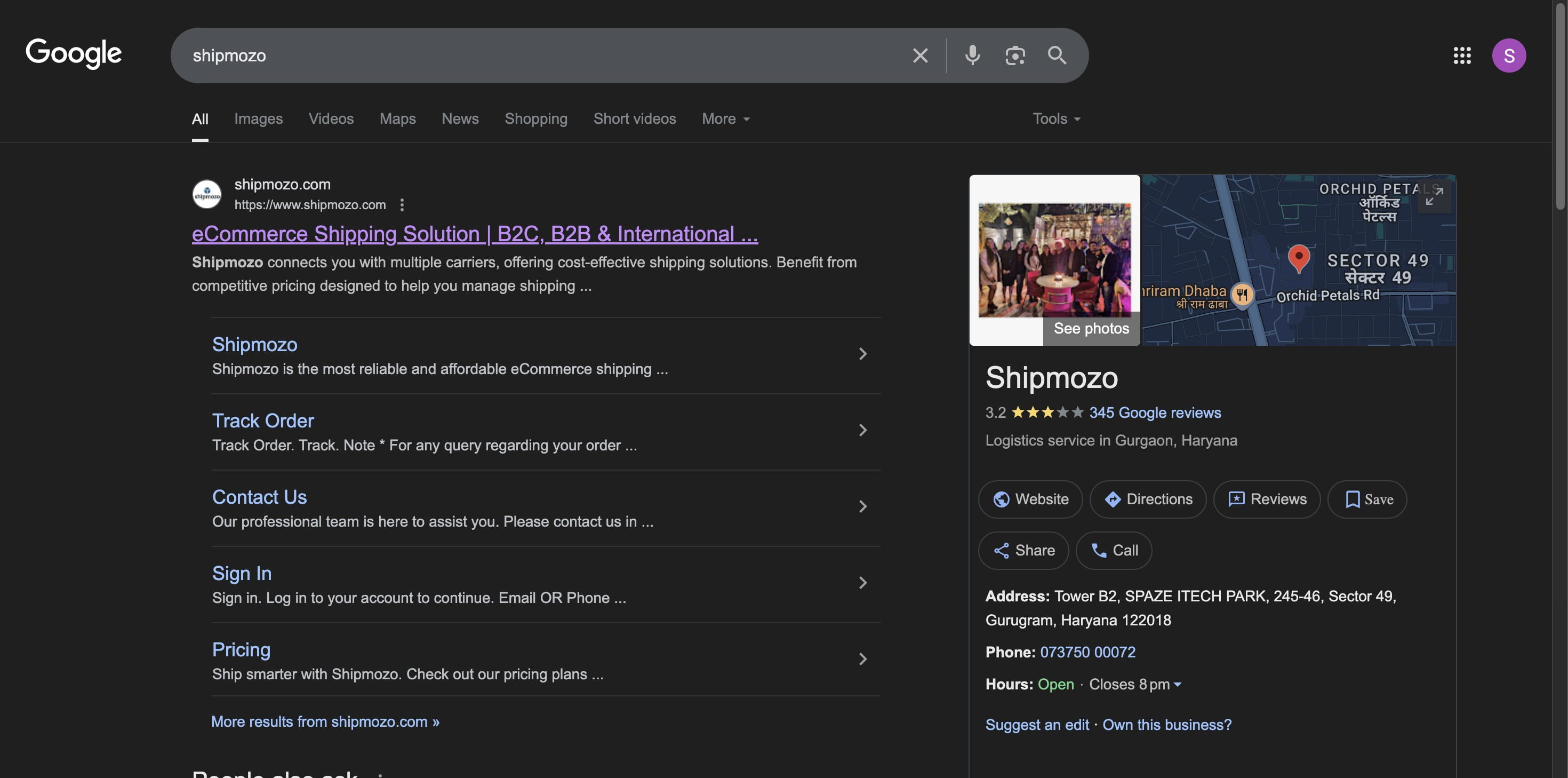The height and width of the screenshot is (778, 1568).
Task: Open the 345 Google reviews link
Action: pyautogui.click(x=1155, y=412)
